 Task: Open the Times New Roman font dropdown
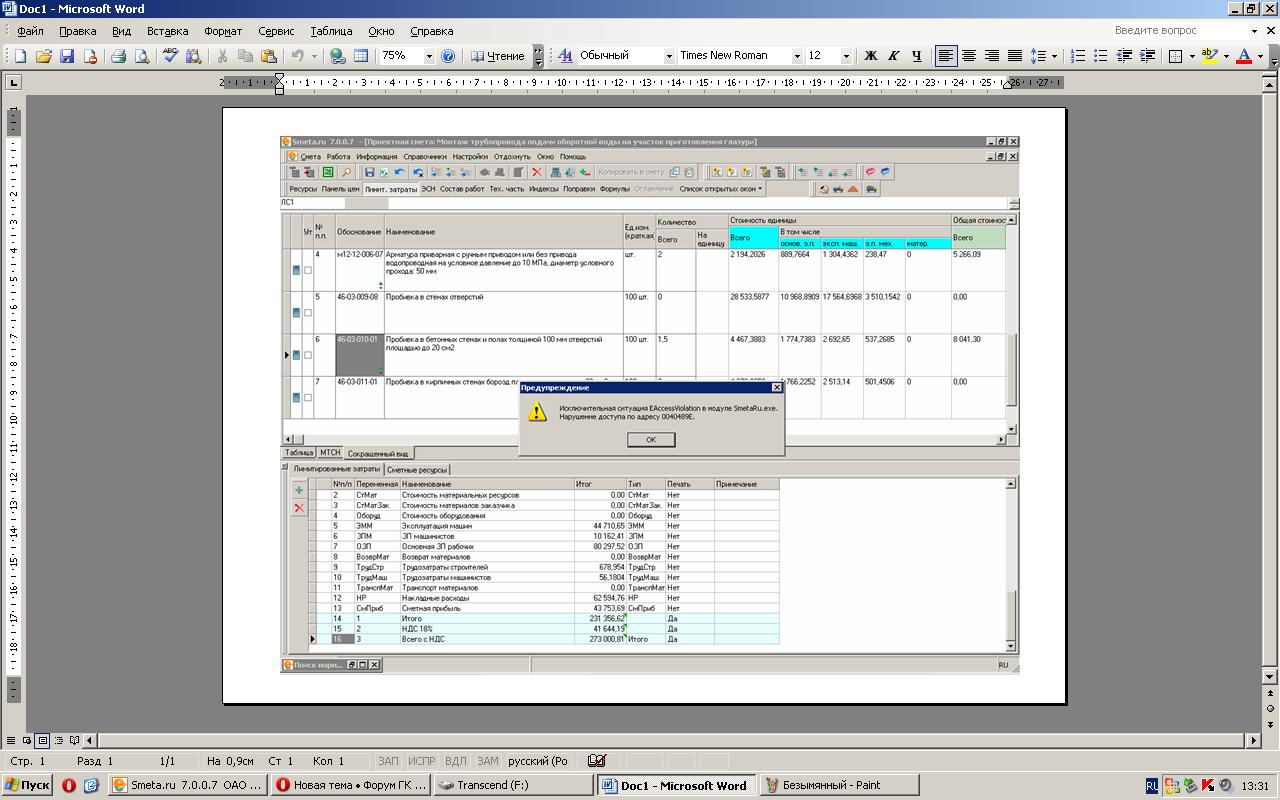pos(797,56)
